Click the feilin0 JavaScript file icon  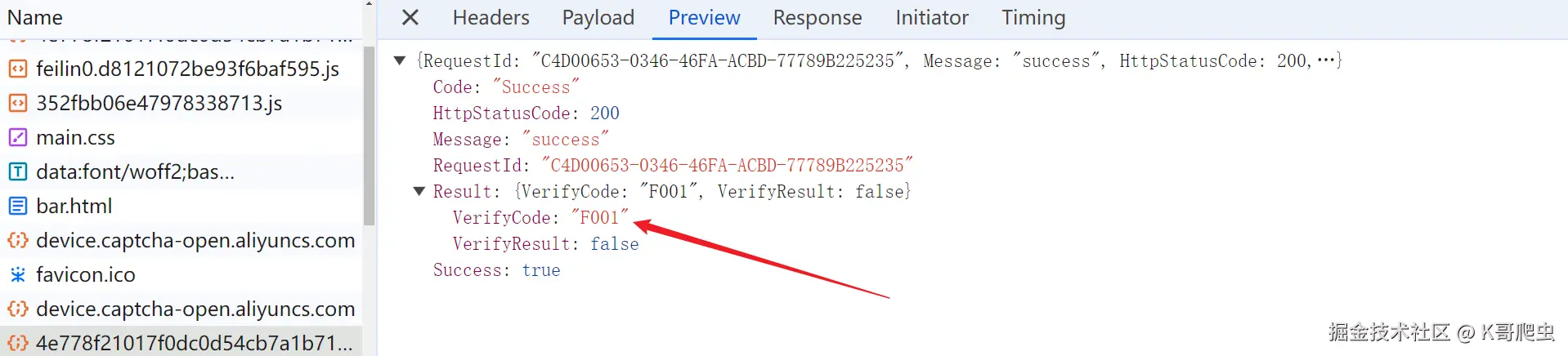point(17,69)
